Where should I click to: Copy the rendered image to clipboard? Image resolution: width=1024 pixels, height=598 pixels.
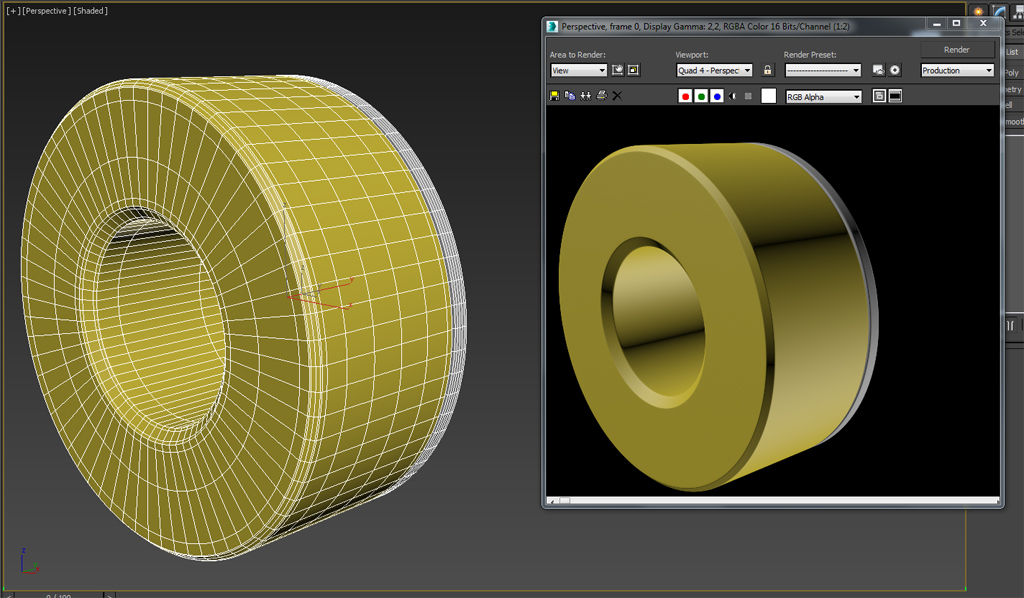570,96
